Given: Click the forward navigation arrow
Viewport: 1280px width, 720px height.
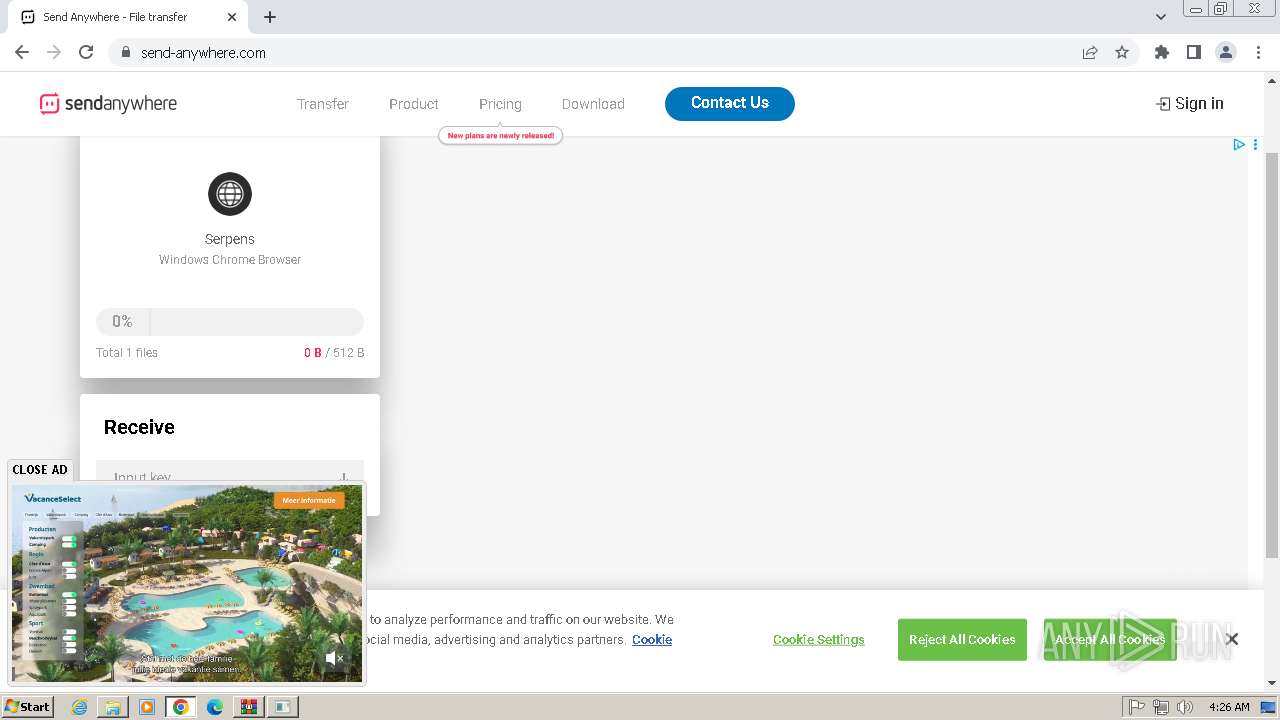Looking at the screenshot, I should (x=54, y=52).
